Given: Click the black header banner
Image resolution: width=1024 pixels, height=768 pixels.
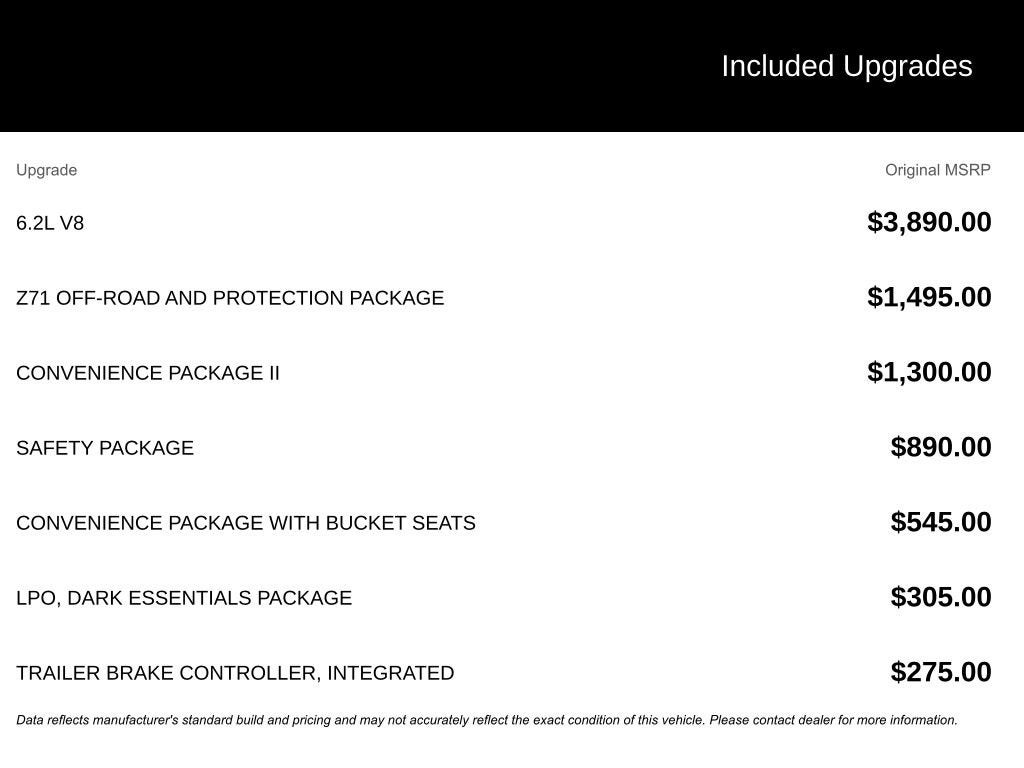Looking at the screenshot, I should 512,66.
